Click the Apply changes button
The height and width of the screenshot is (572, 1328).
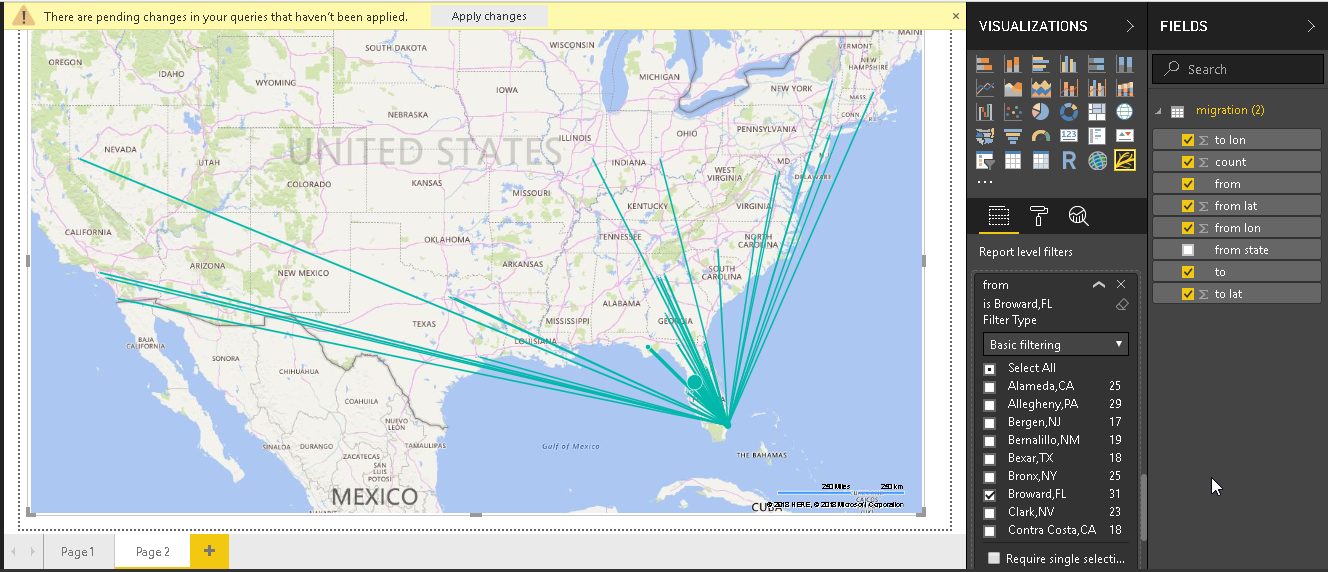(489, 17)
